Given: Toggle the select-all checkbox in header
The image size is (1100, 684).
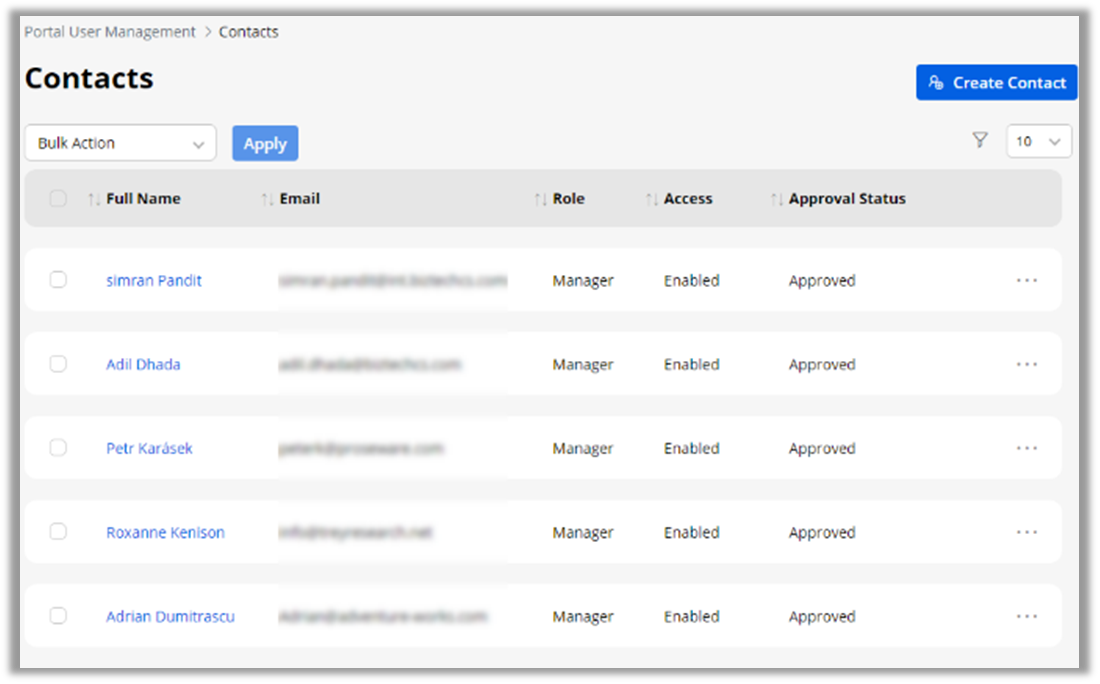Looking at the screenshot, I should pyautogui.click(x=58, y=199).
